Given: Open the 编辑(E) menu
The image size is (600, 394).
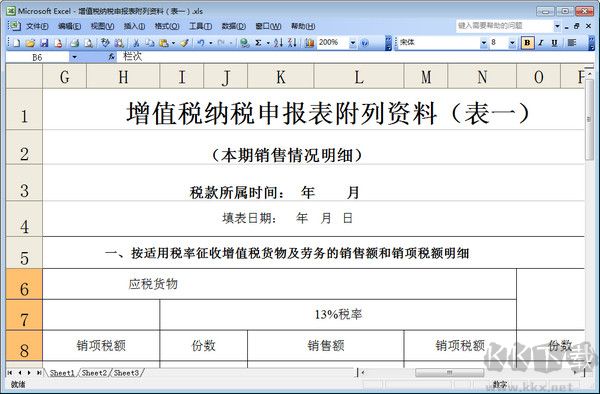Looking at the screenshot, I should click(69, 26).
